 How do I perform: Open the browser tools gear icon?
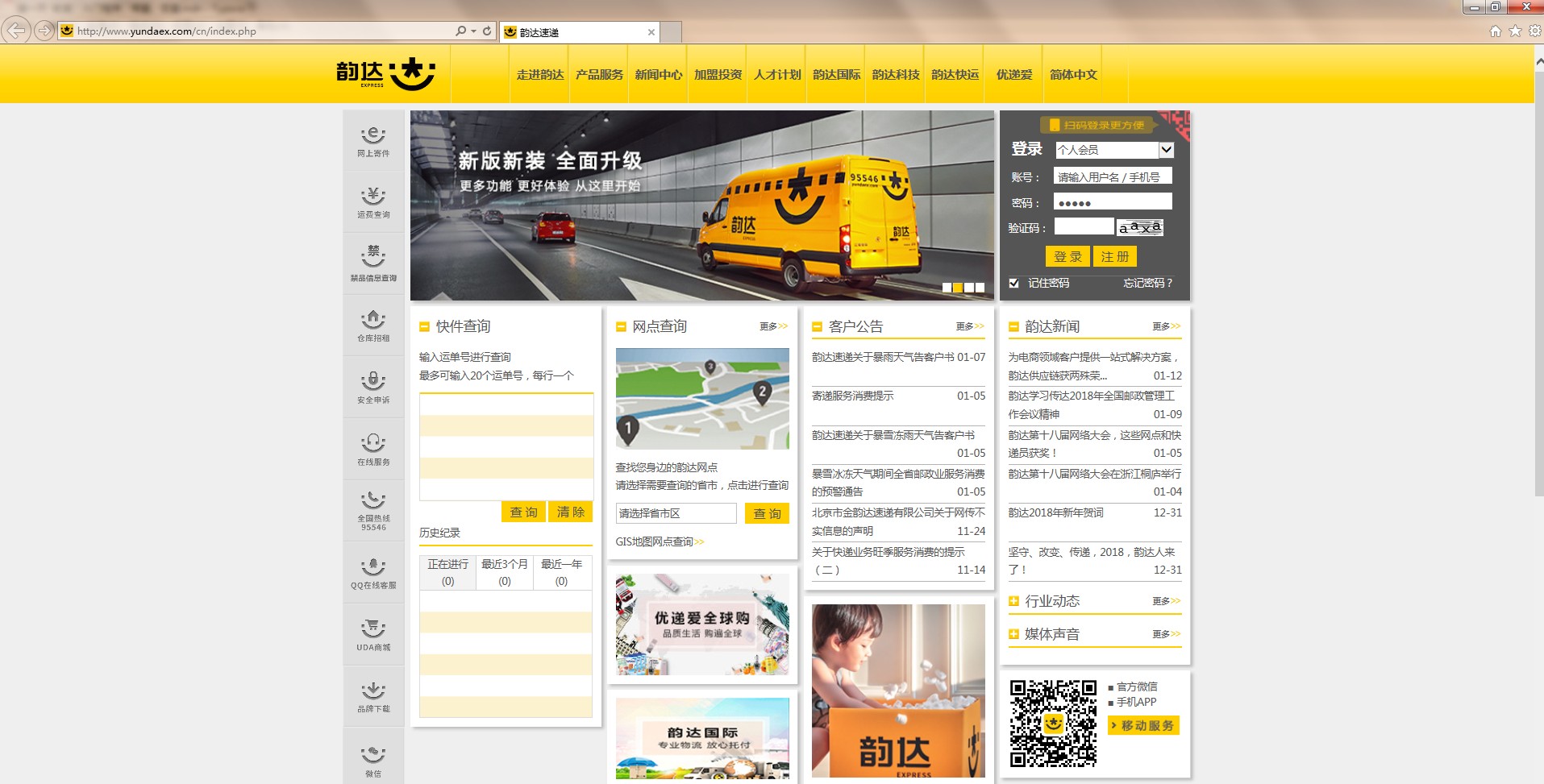click(x=1534, y=31)
